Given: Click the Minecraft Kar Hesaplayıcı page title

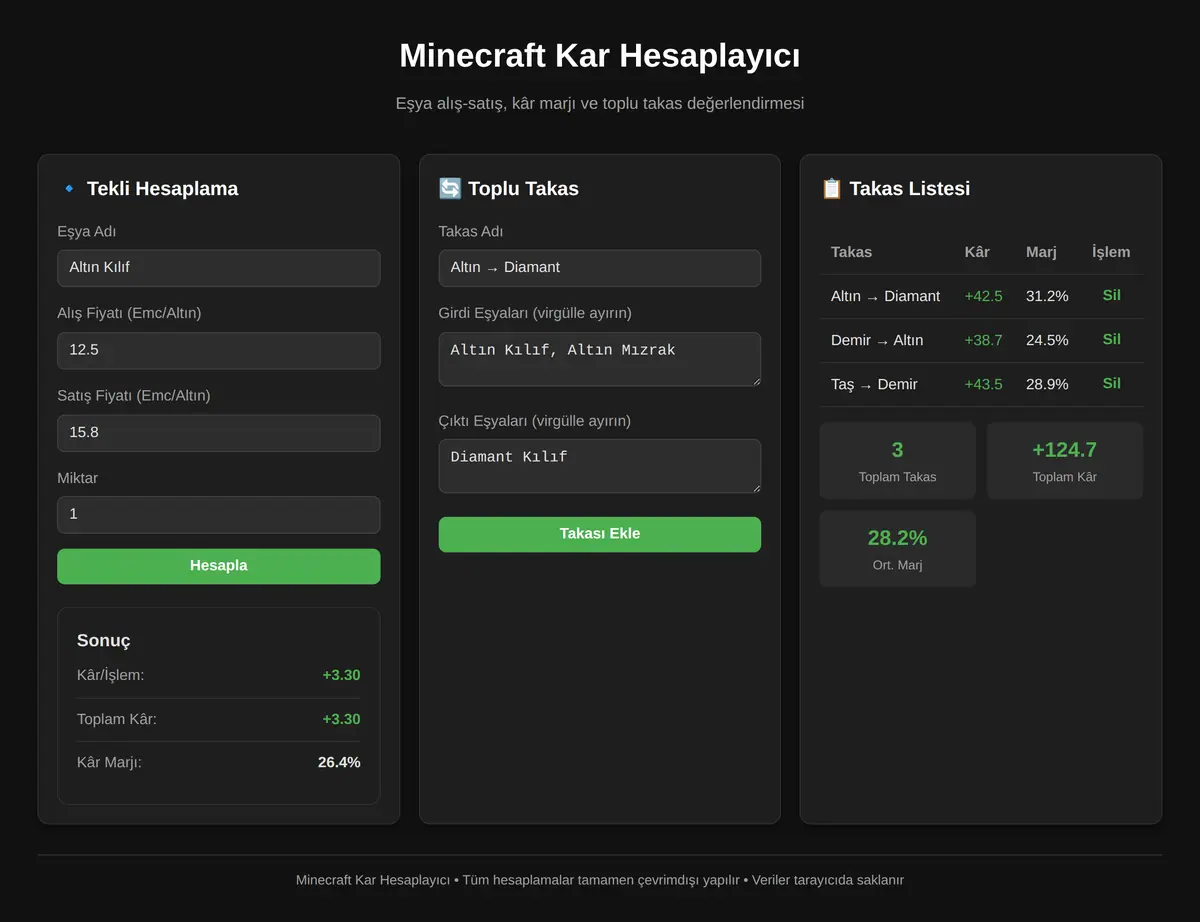Looking at the screenshot, I should pos(599,56).
